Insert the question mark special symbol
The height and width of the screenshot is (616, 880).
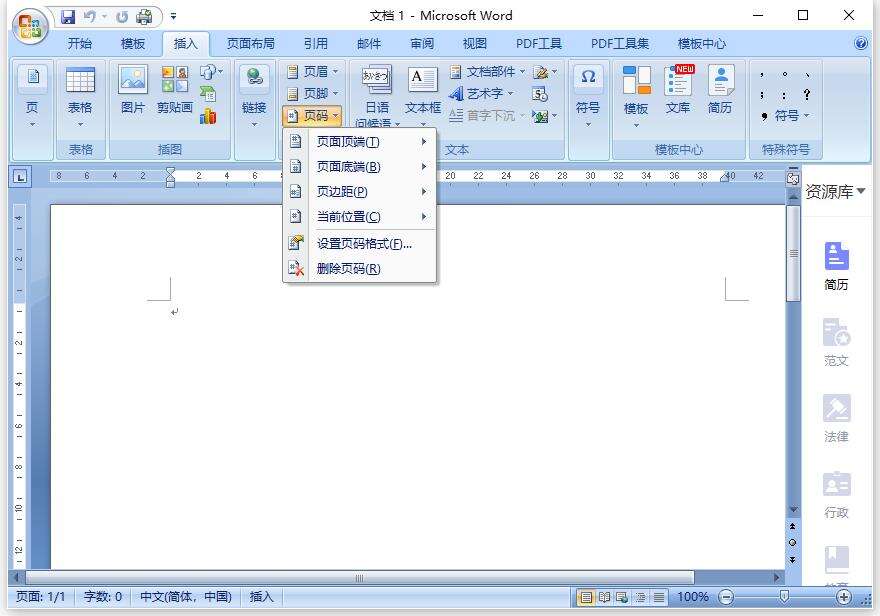click(x=806, y=95)
